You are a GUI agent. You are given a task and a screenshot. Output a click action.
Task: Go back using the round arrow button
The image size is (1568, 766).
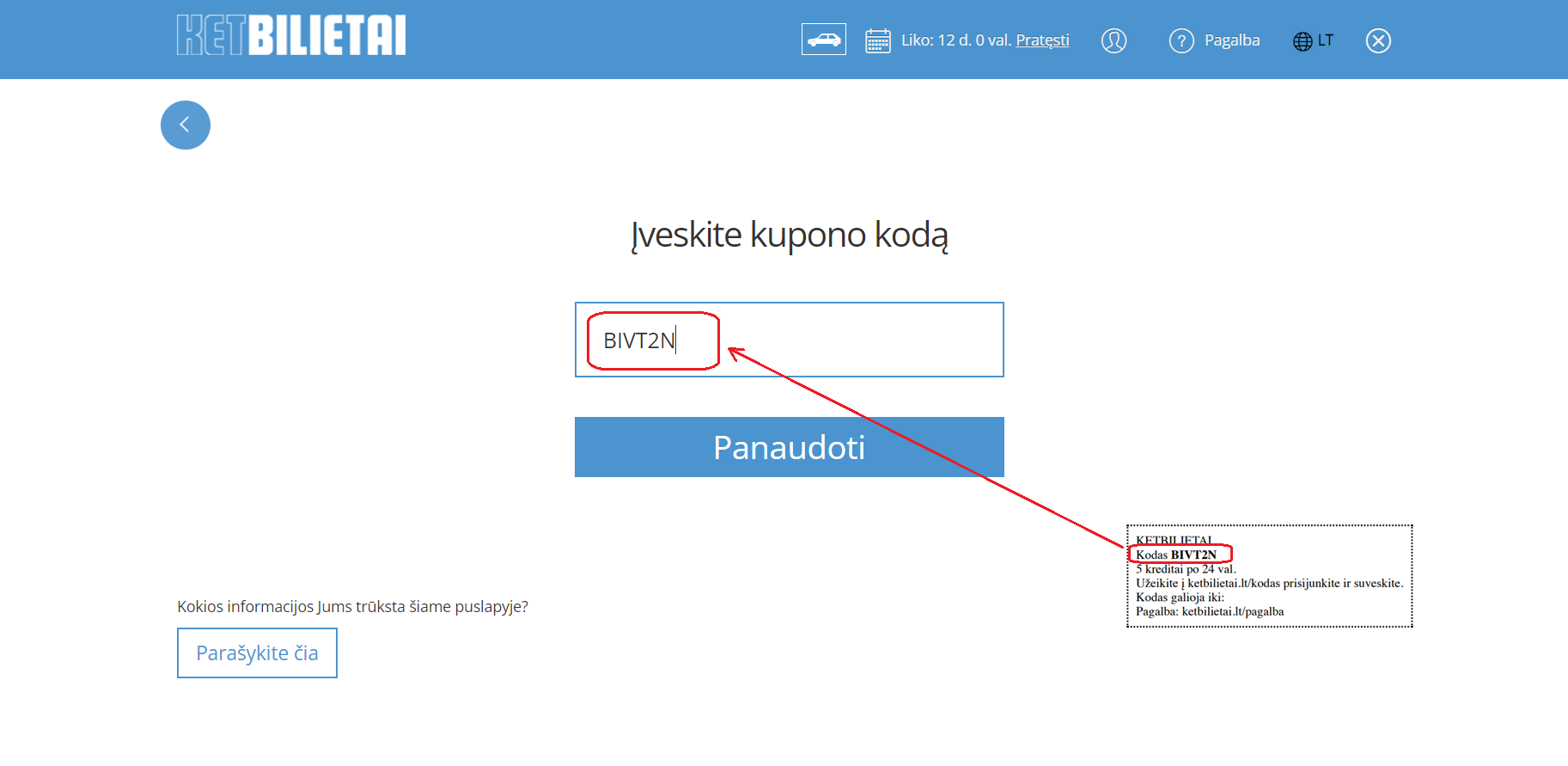pyautogui.click(x=186, y=126)
